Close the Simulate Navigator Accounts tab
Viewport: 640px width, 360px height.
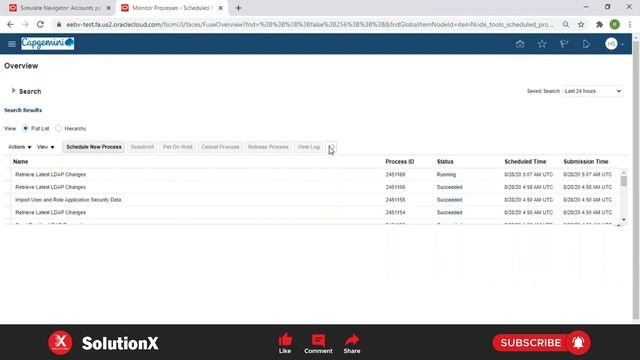point(109,8)
